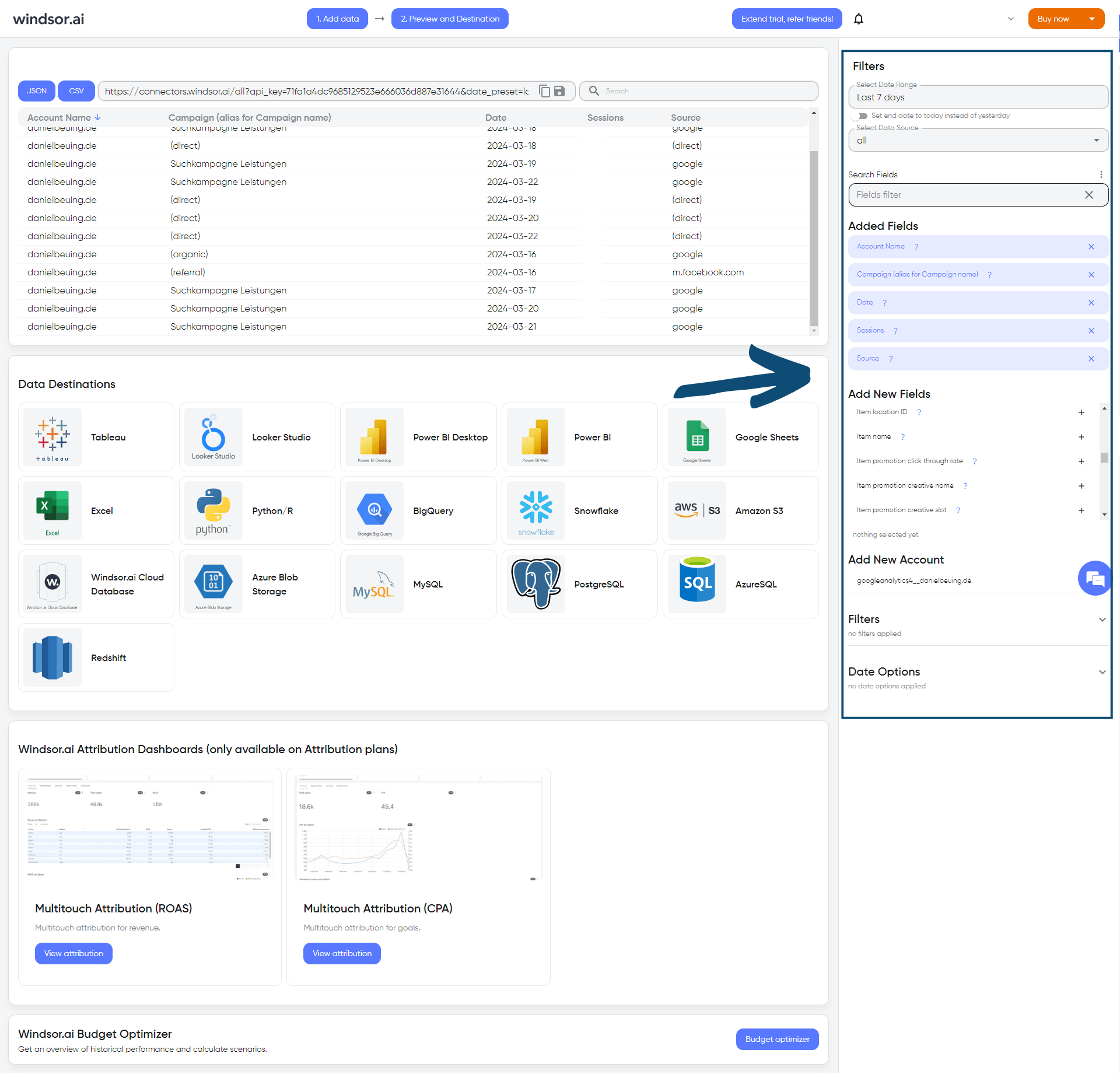Click the Buy now button

coord(1053,19)
